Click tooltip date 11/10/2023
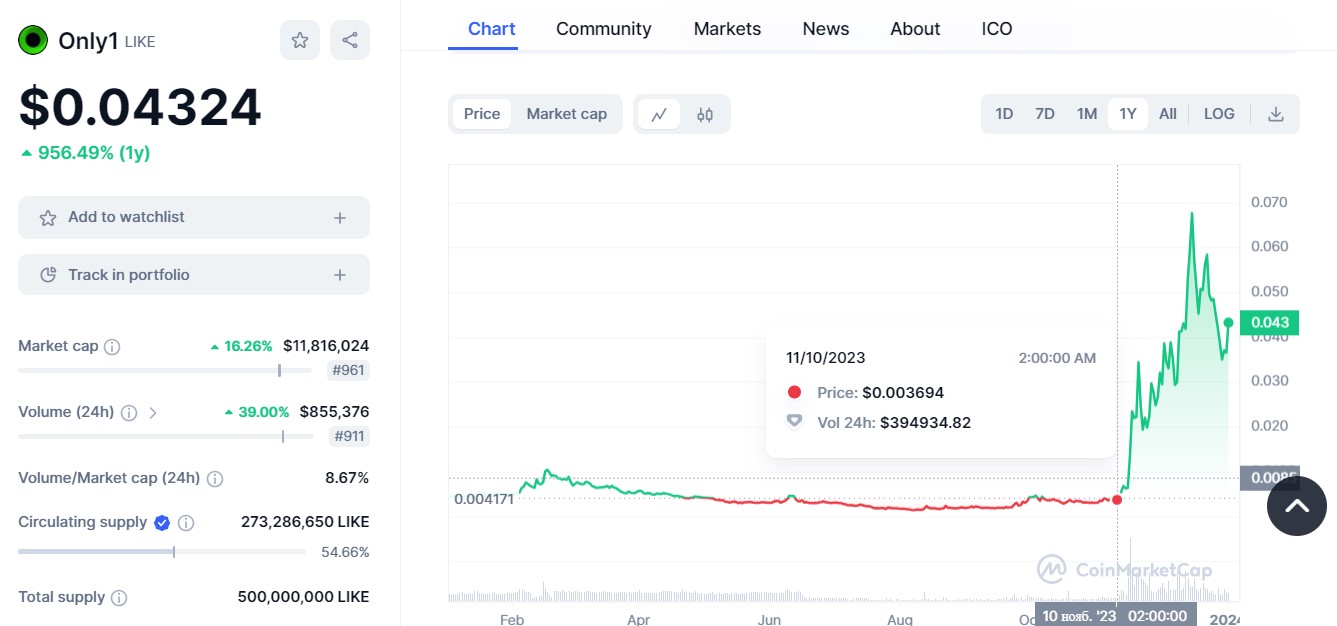 tap(826, 358)
